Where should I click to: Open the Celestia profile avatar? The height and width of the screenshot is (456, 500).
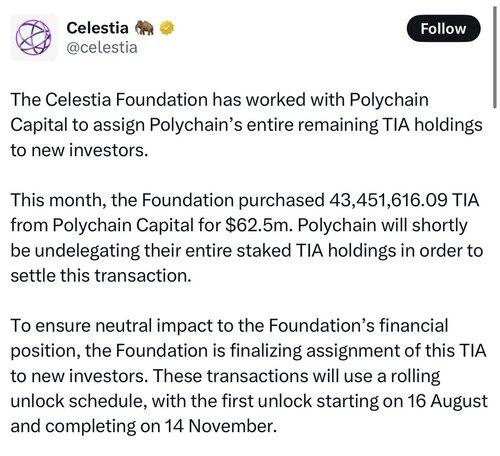34,37
